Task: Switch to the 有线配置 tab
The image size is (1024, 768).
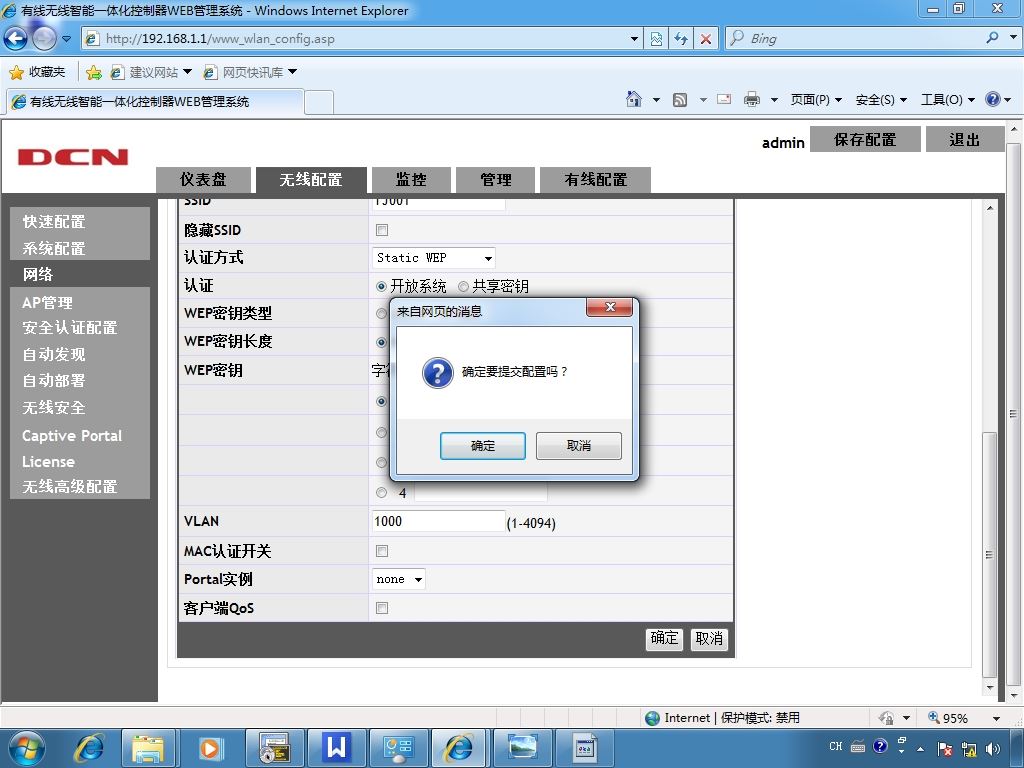Action: [x=596, y=180]
